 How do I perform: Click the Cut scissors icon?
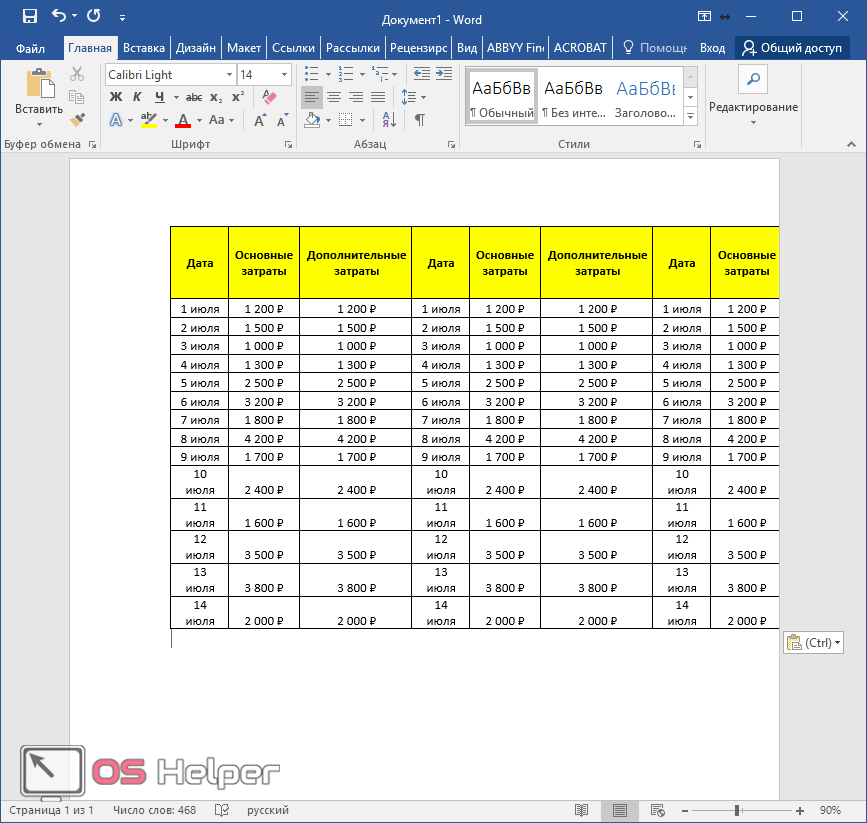(x=78, y=74)
